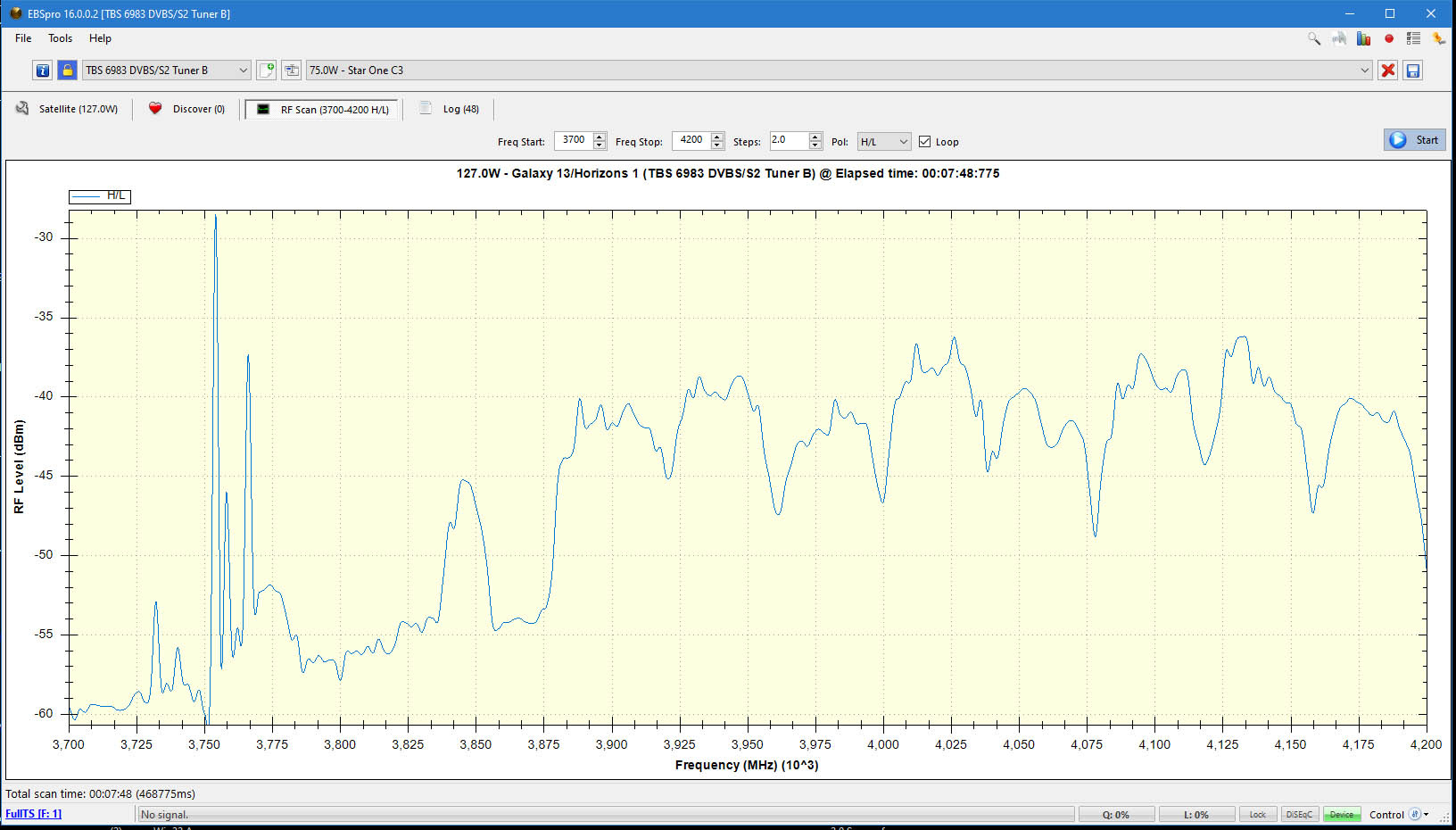This screenshot has height=830, width=1456.
Task: Decrease Freq Start with down arrow
Action: (600, 145)
